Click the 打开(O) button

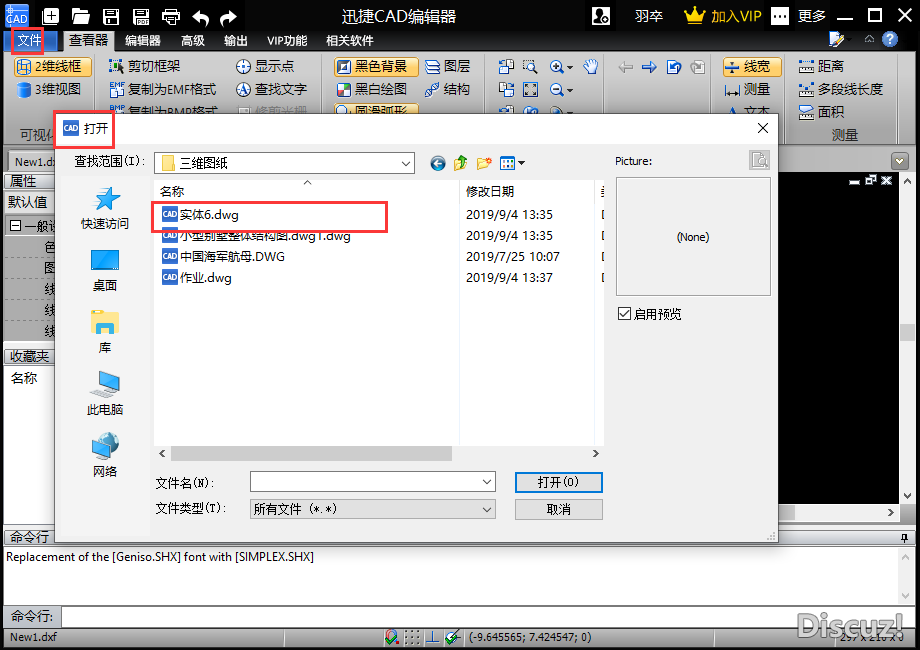pos(558,482)
